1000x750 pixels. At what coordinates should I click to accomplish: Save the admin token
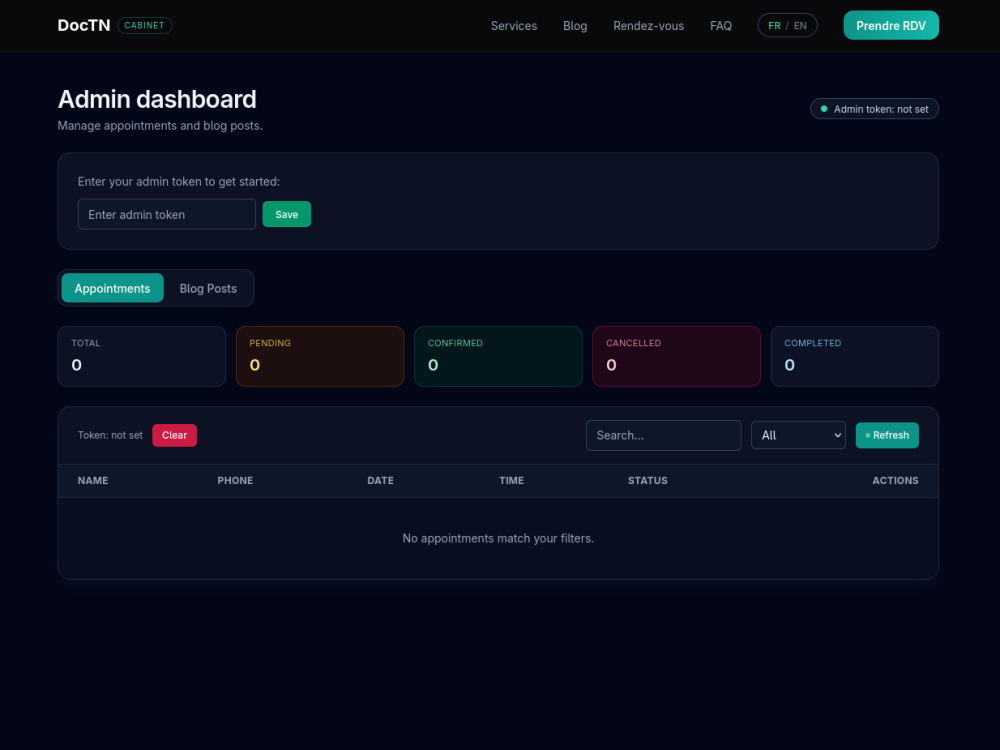pos(286,214)
